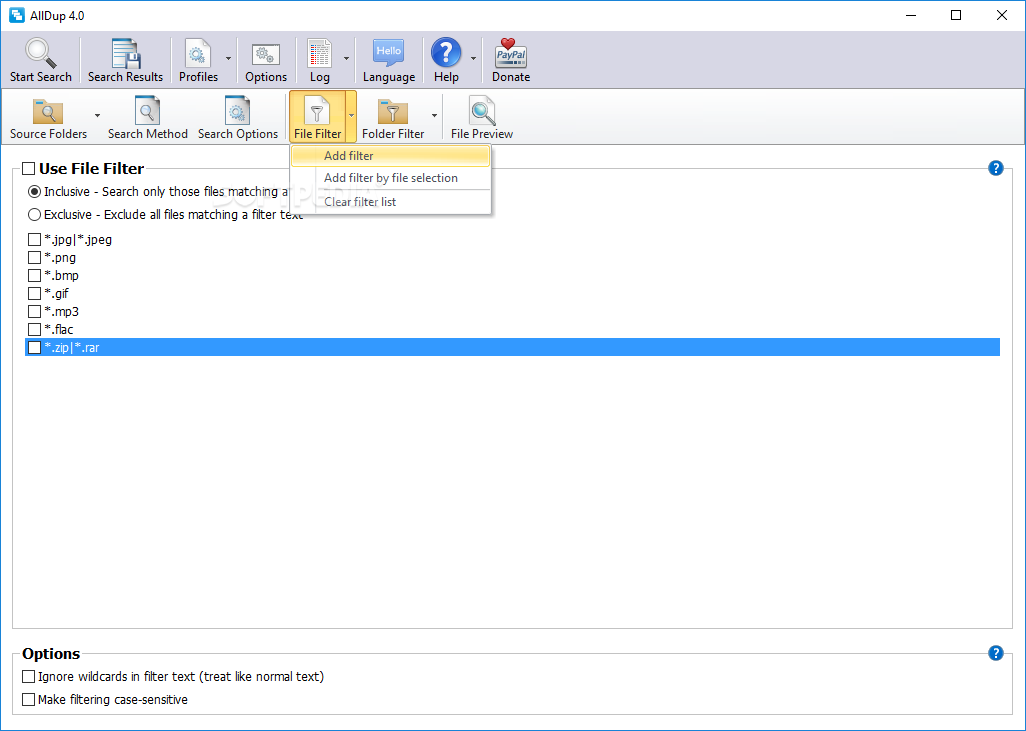1026x731 pixels.
Task: Open the Help question mark icon
Action: point(446,52)
